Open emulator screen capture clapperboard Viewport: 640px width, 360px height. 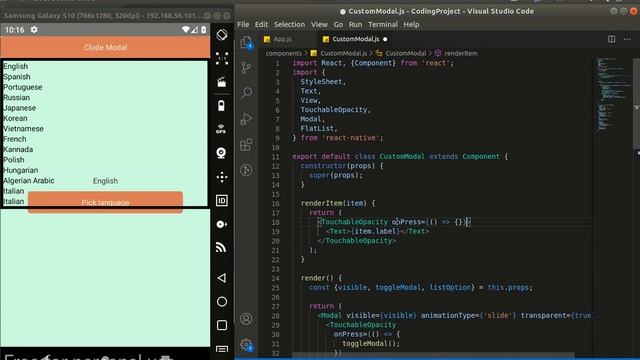(222, 82)
